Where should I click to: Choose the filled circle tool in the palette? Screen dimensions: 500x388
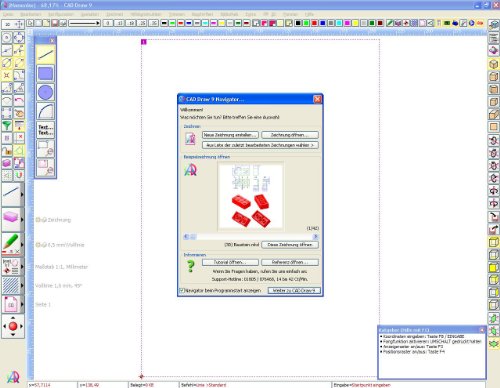45,92
